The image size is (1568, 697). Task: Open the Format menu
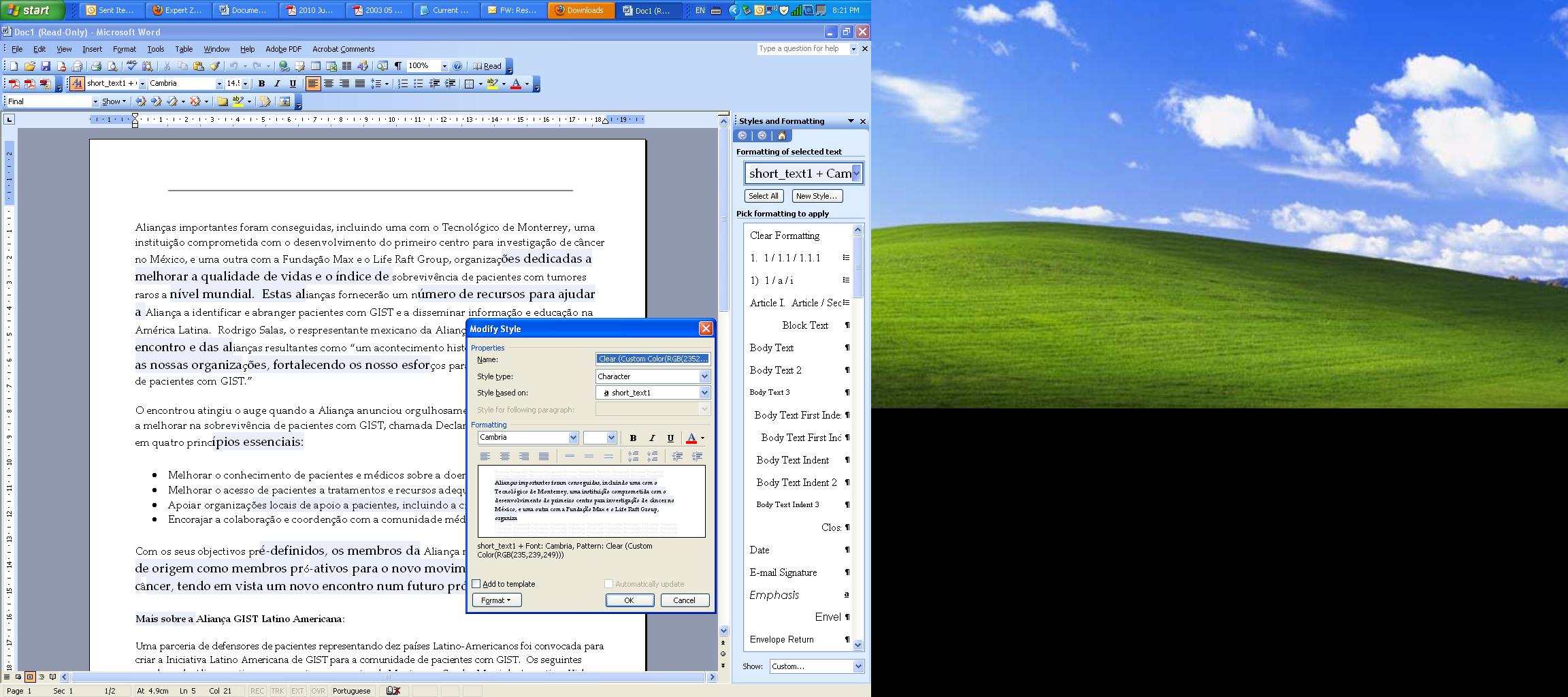pyautogui.click(x=124, y=49)
